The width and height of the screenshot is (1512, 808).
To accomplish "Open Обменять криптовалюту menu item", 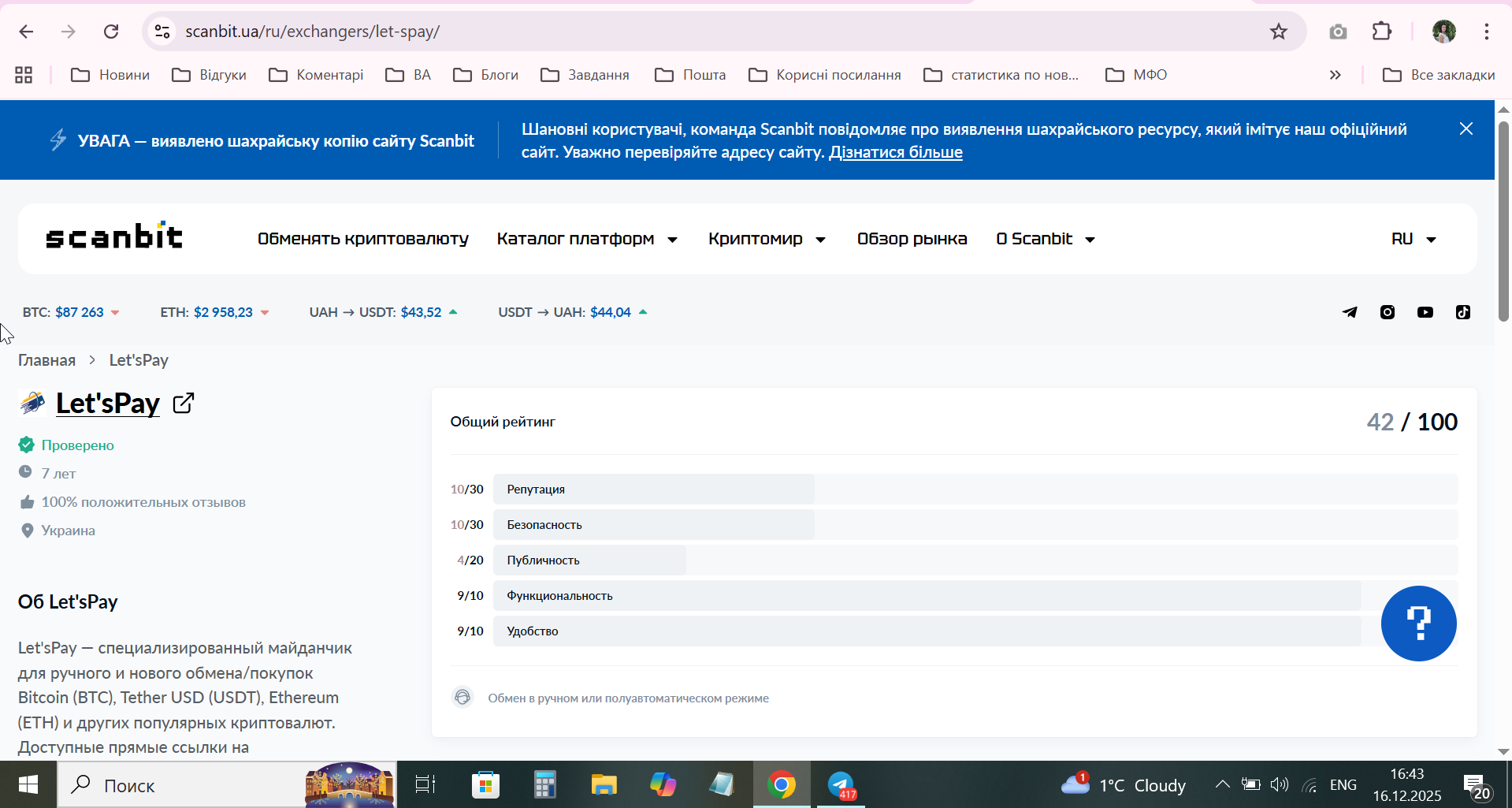I will pos(363,239).
